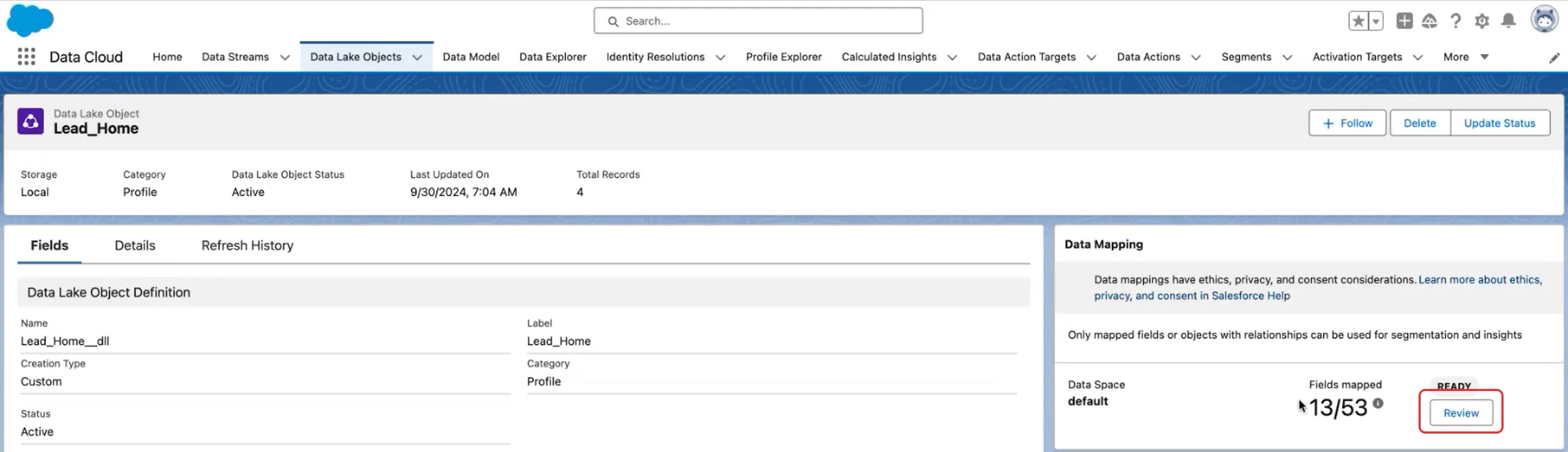The width and height of the screenshot is (1568, 452).
Task: Click the Salesforce cloud logo
Action: tap(30, 21)
